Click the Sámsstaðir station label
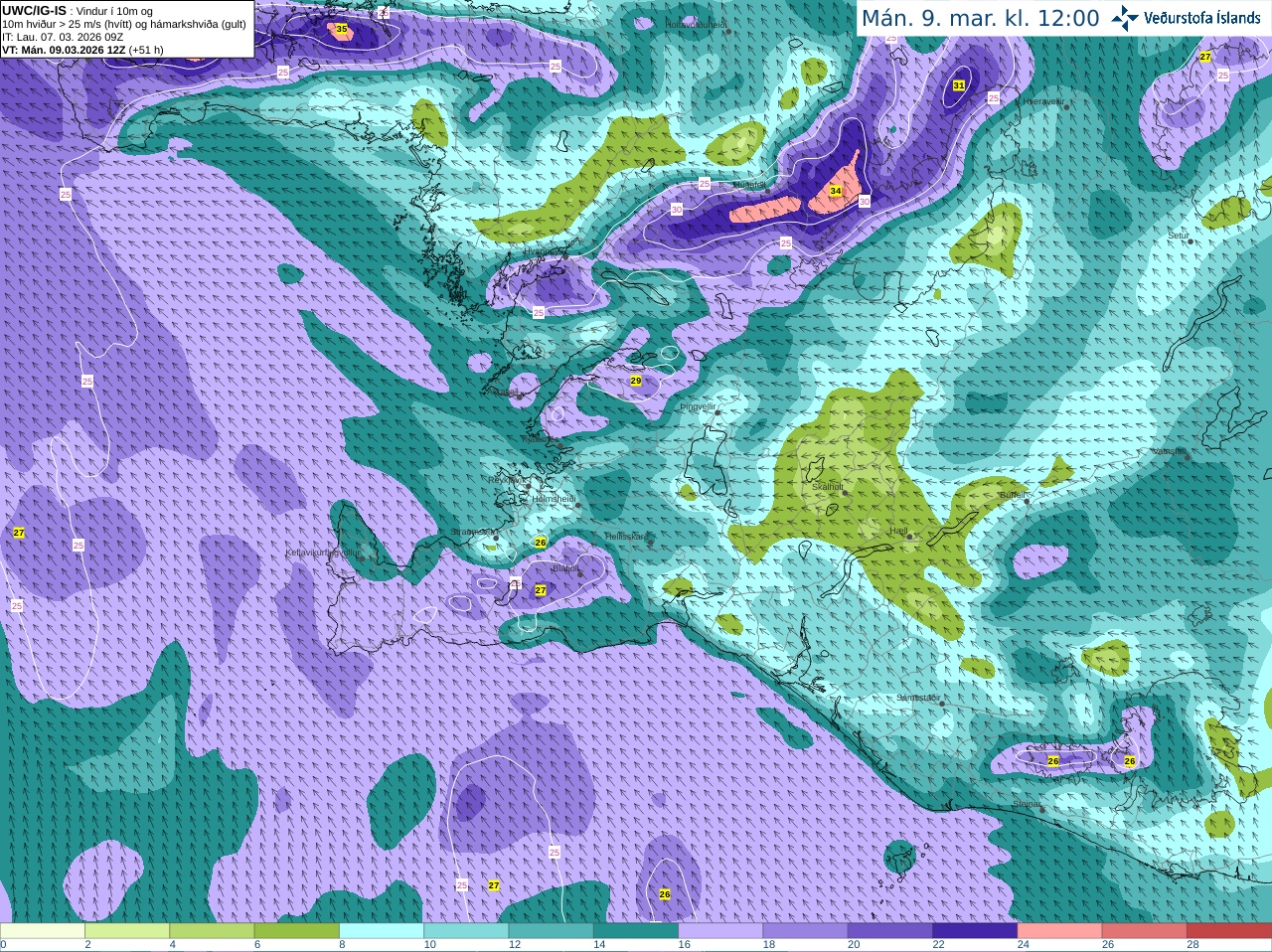 [916, 698]
